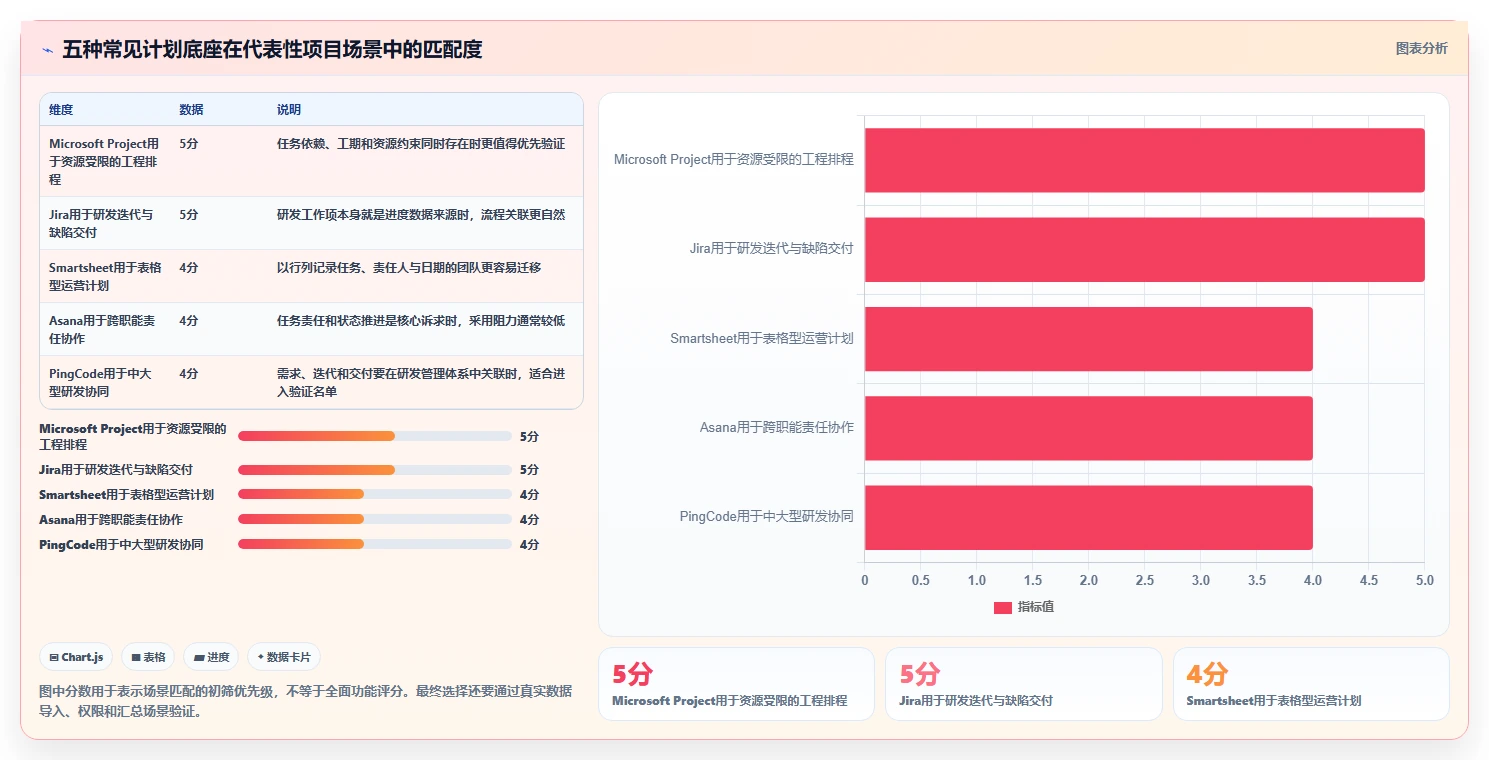Click the 指标值 legend label
The width and height of the screenshot is (1489, 760).
(x=1036, y=608)
